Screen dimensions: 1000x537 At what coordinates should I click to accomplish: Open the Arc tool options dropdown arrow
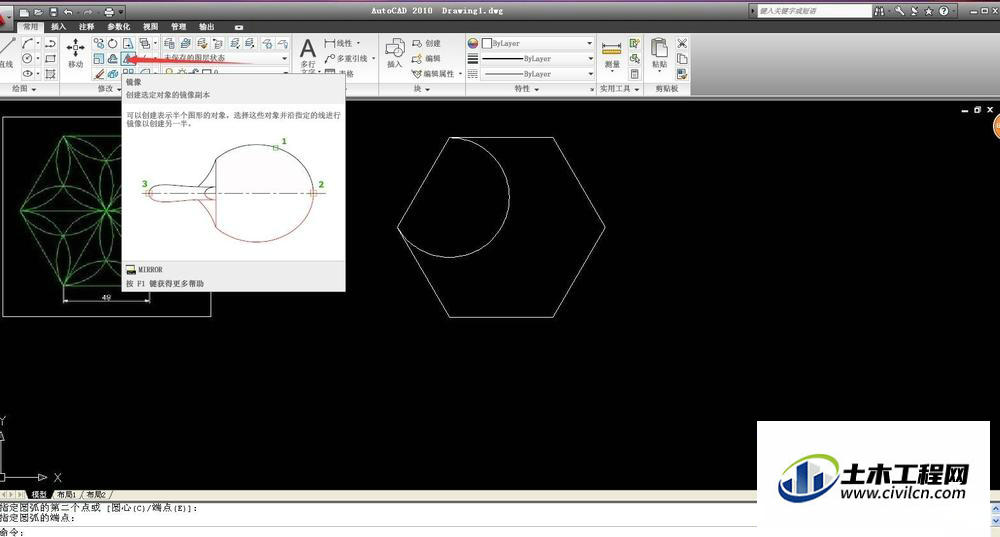pos(38,43)
